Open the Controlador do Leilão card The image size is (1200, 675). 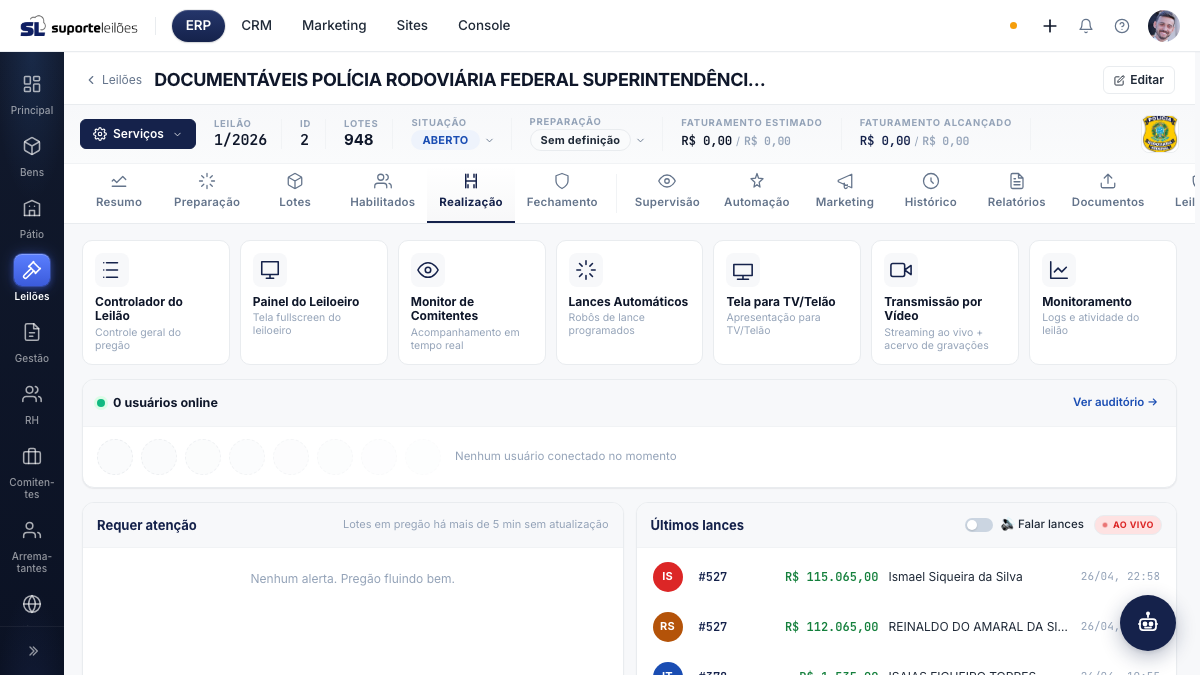pos(155,302)
